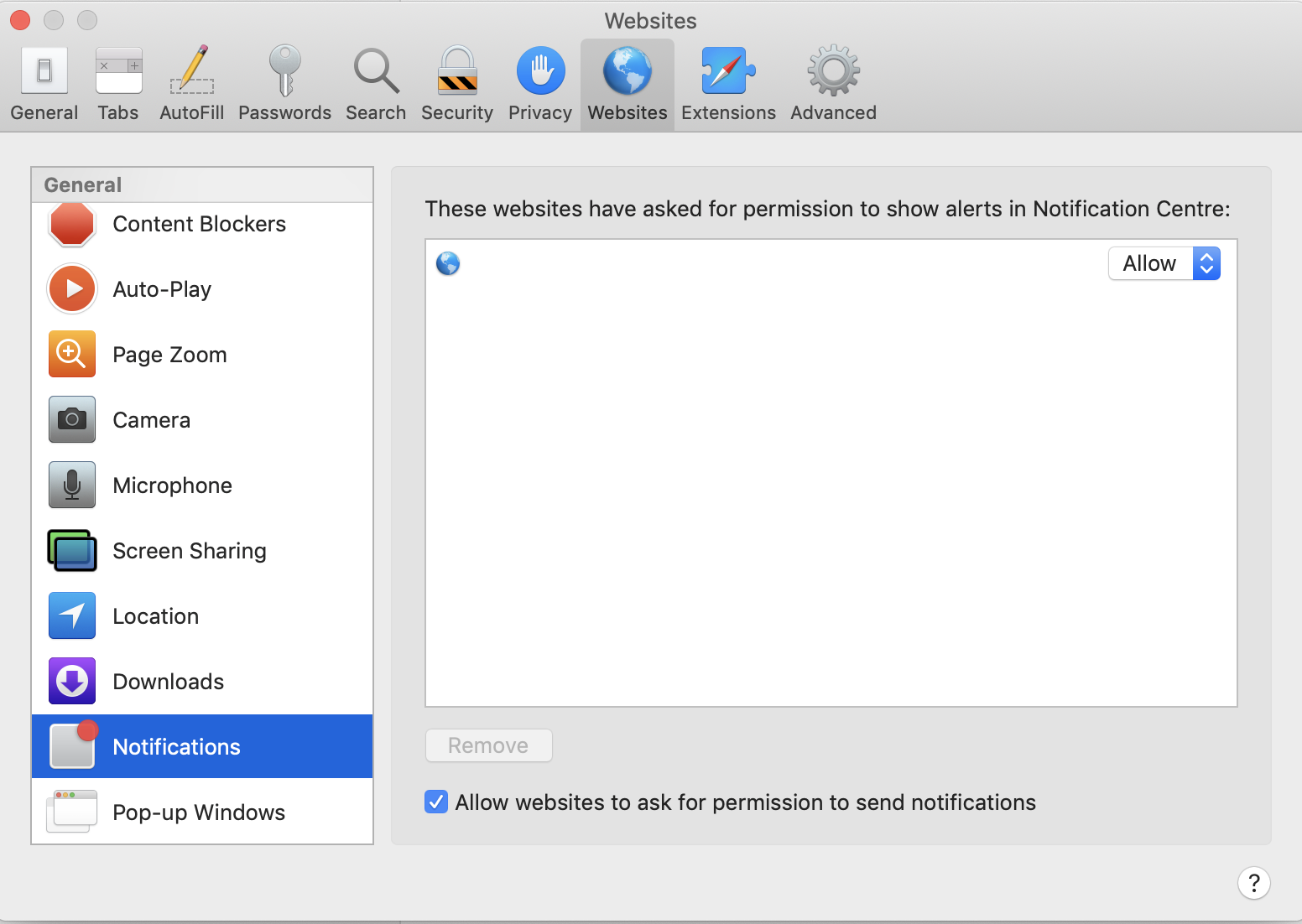Switch to the Extensions preferences pane
The height and width of the screenshot is (924, 1302).
[728, 84]
